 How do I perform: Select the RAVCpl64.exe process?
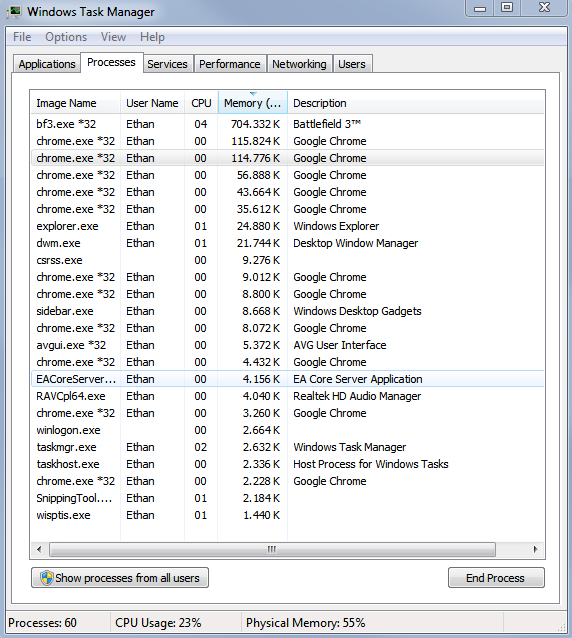[x=287, y=396]
